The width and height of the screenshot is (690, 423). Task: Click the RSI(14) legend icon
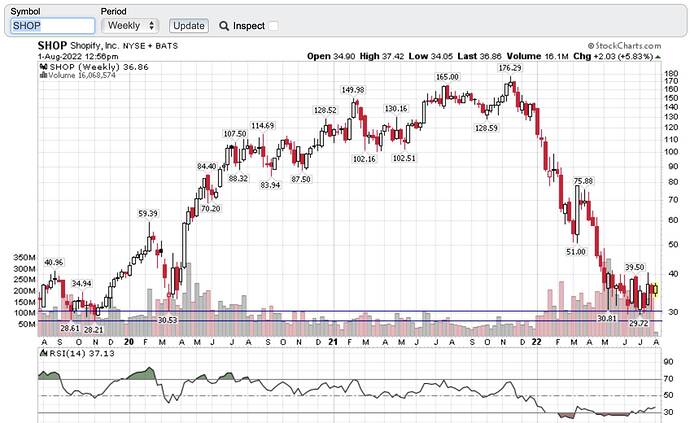coord(44,353)
